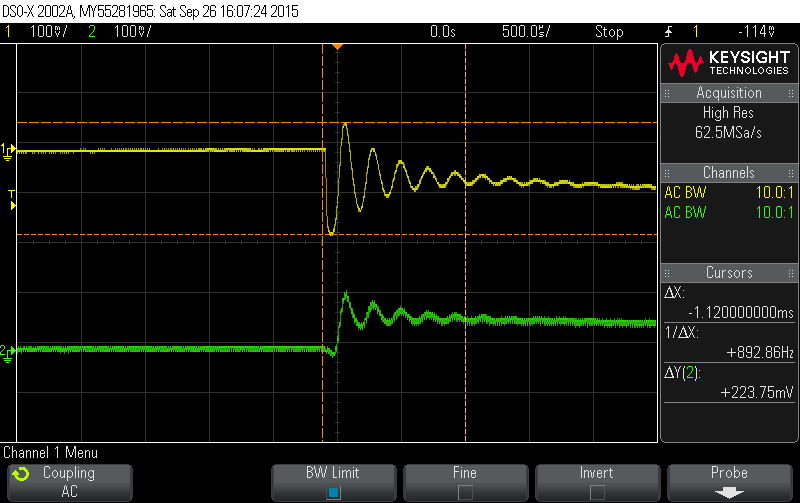Toggle the Invert checkbox
Screen dimensions: 800x503
597,493
